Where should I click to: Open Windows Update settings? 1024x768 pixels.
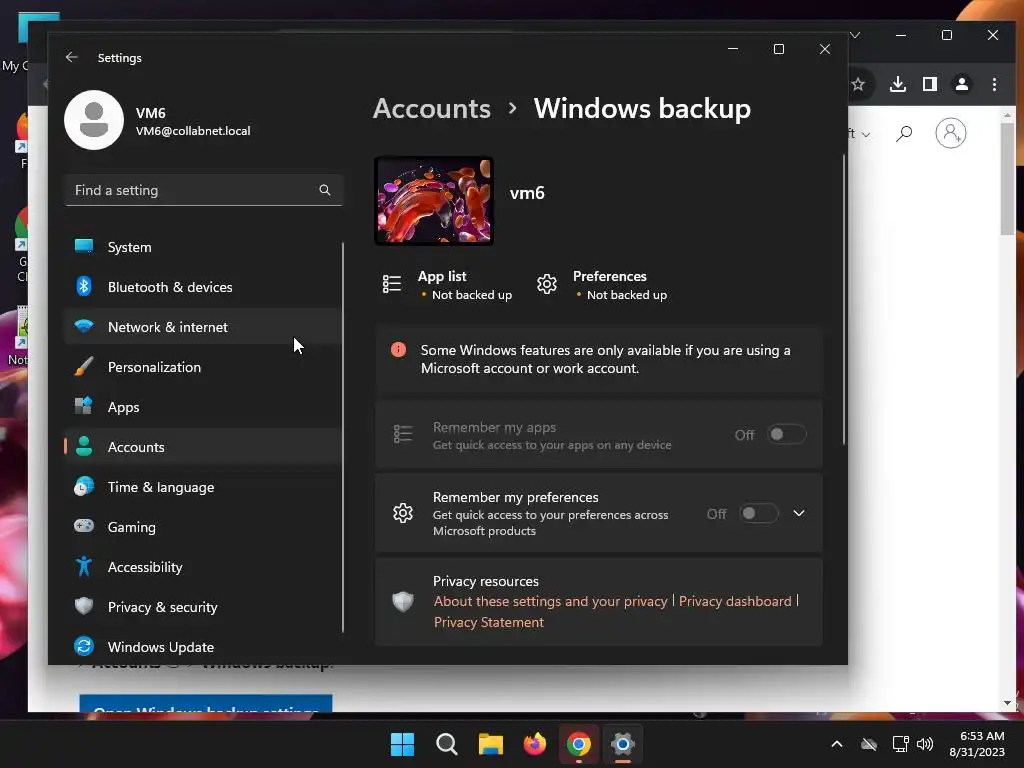tap(202, 647)
